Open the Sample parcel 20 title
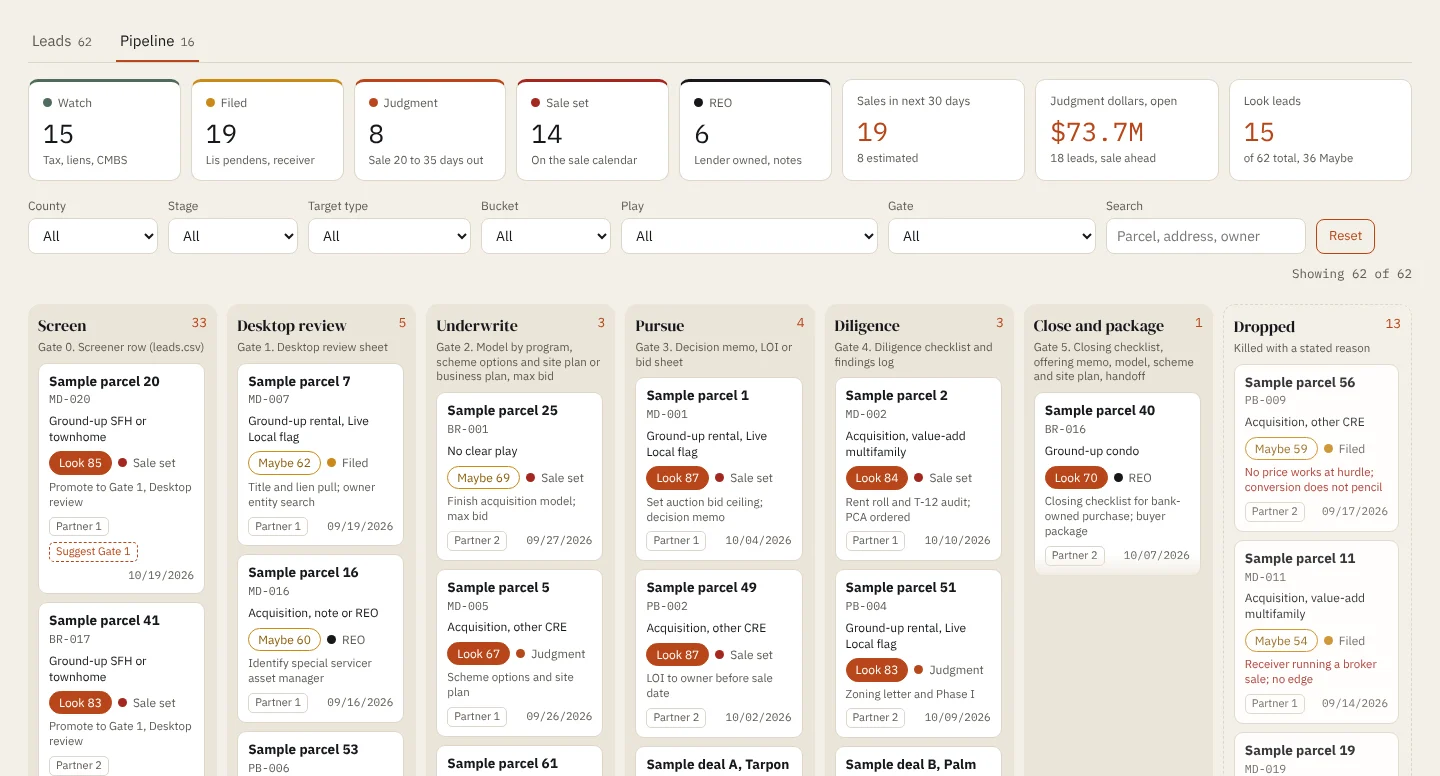This screenshot has width=1440, height=776. [x=104, y=381]
